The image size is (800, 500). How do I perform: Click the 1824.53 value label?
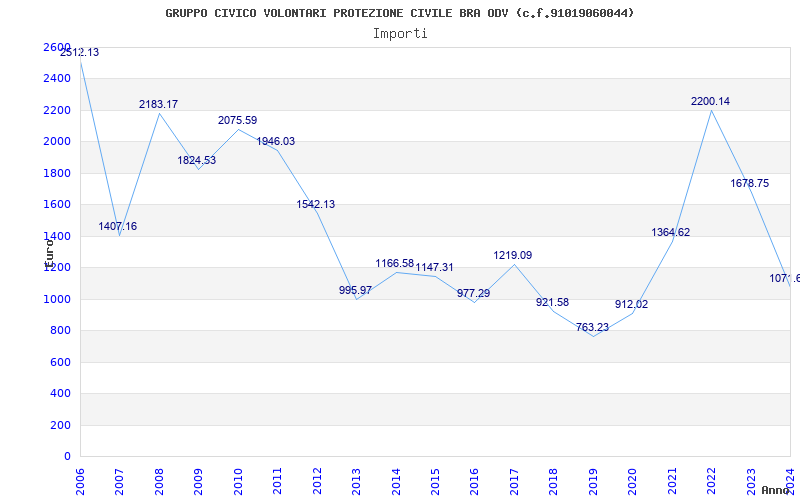click(x=197, y=161)
